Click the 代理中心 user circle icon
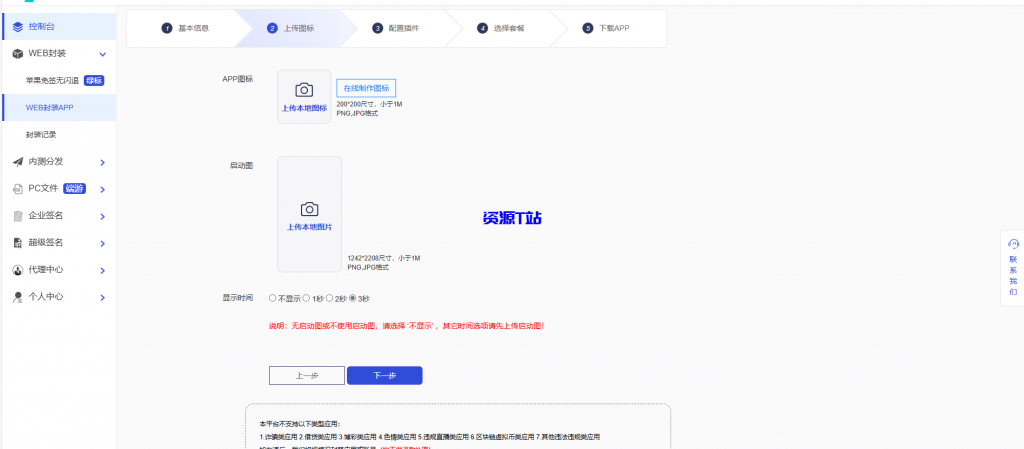Viewport: 1024px width, 449px height. pyautogui.click(x=18, y=270)
